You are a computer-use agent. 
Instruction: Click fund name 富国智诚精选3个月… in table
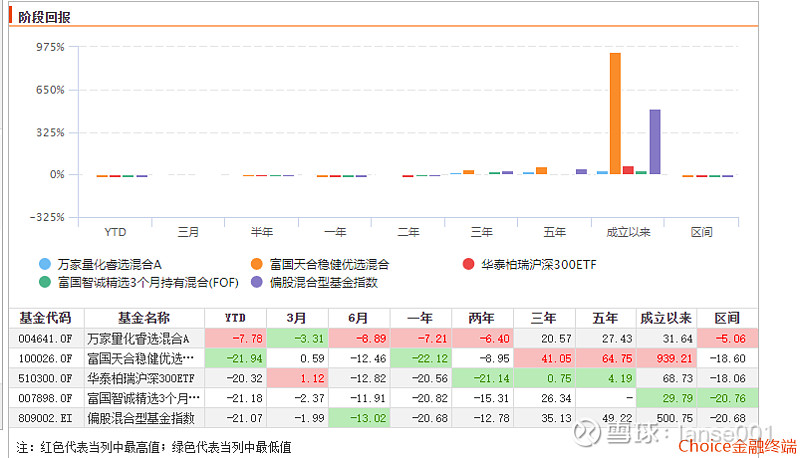tap(144, 398)
